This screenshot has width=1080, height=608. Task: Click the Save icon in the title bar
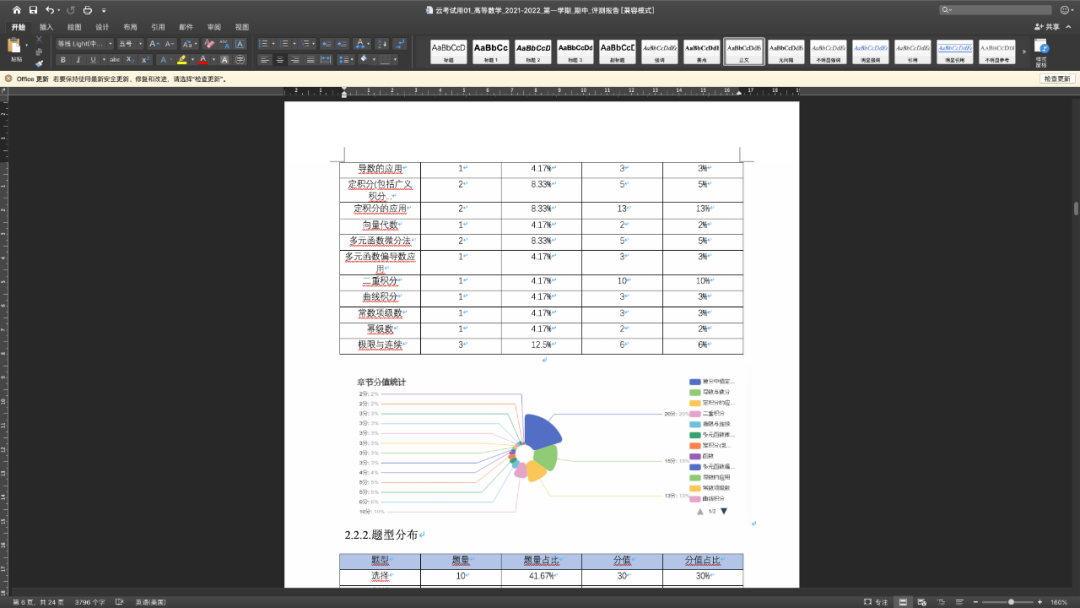(33, 9)
